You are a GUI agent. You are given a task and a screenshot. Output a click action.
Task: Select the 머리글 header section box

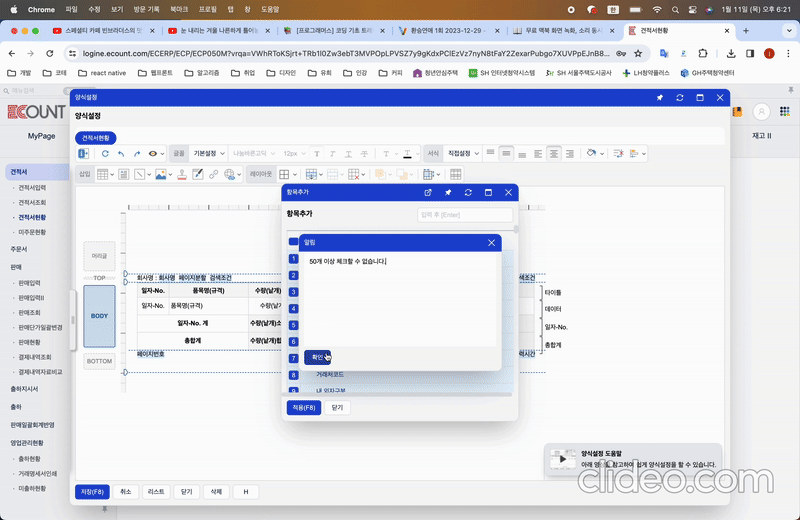(x=99, y=256)
